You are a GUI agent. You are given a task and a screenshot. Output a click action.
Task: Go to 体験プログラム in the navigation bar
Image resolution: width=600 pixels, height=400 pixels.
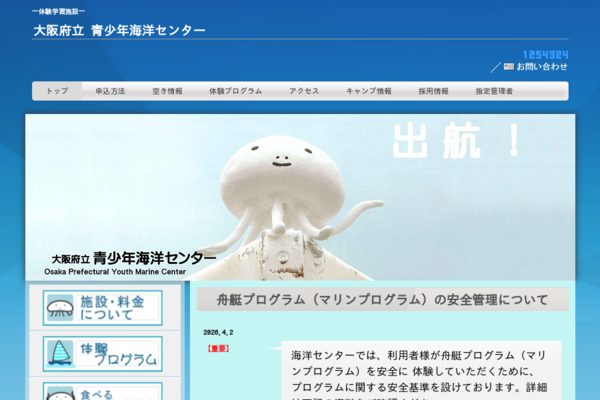click(235, 91)
